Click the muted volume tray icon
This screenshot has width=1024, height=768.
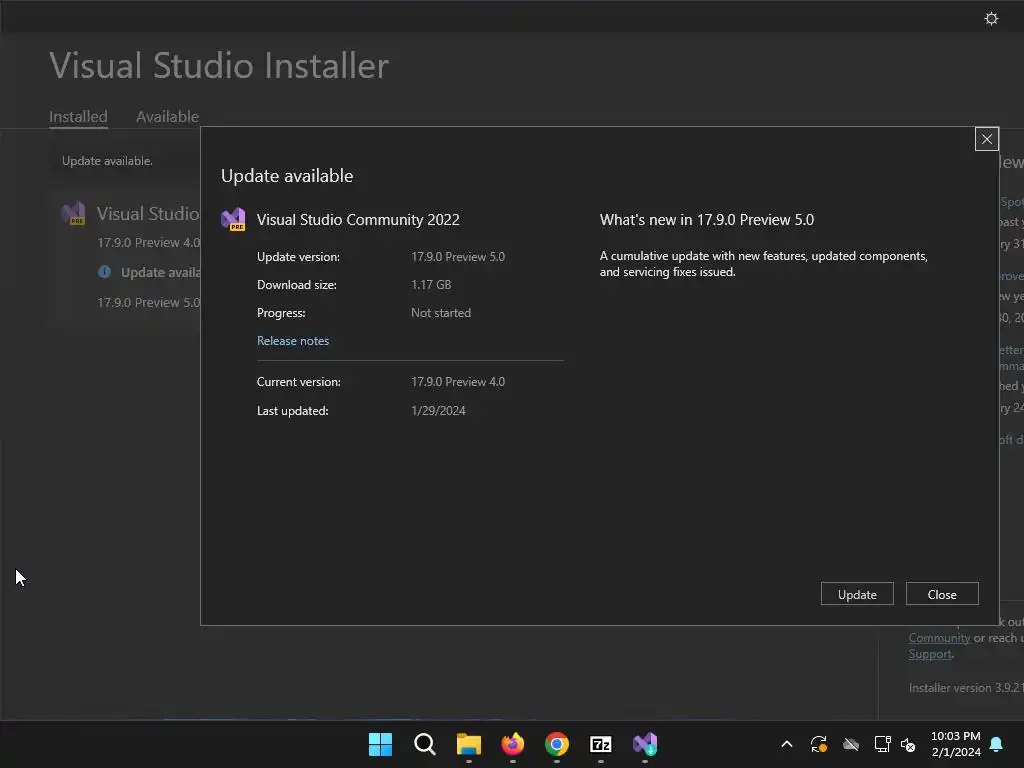coord(908,744)
